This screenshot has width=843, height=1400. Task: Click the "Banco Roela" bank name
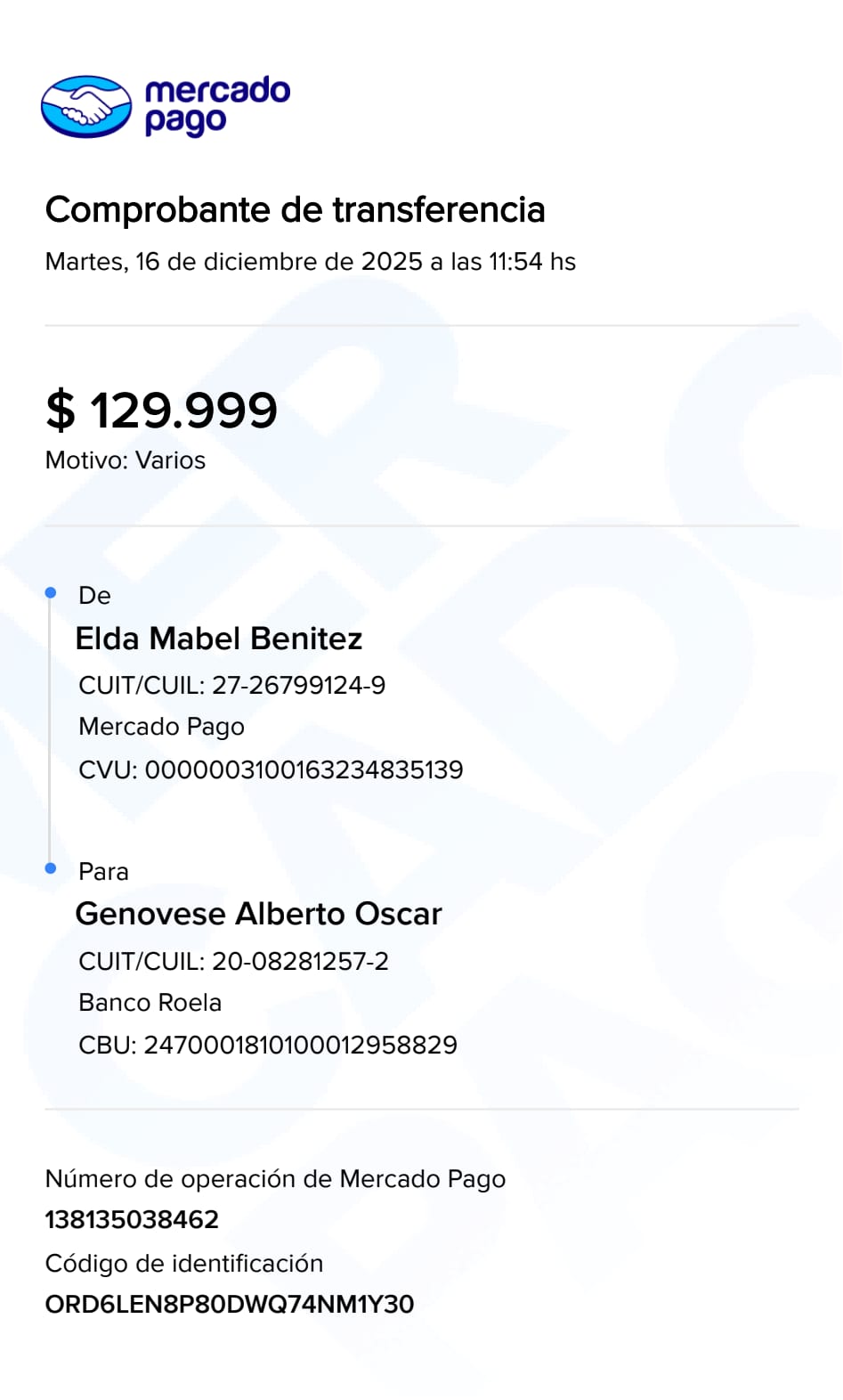point(150,1003)
